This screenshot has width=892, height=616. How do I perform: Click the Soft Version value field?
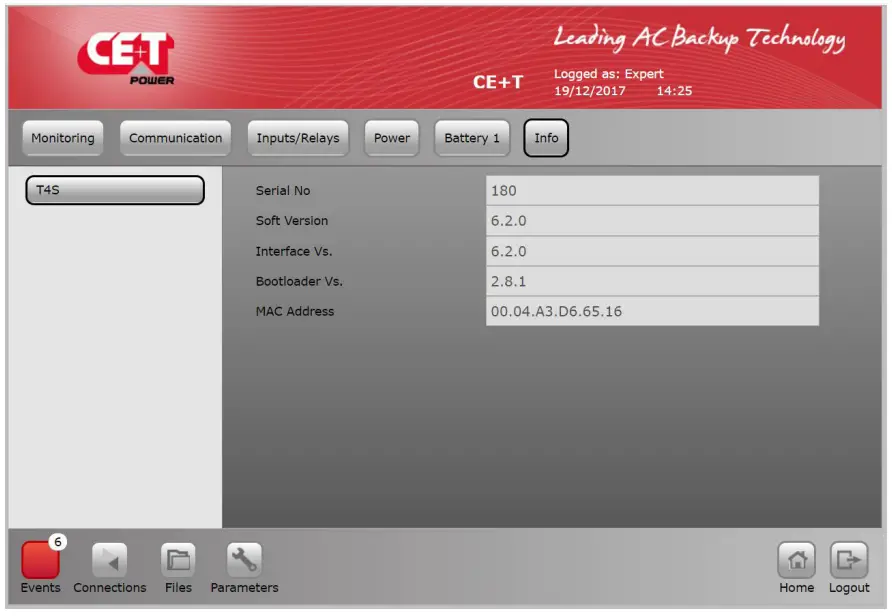pyautogui.click(x=653, y=221)
